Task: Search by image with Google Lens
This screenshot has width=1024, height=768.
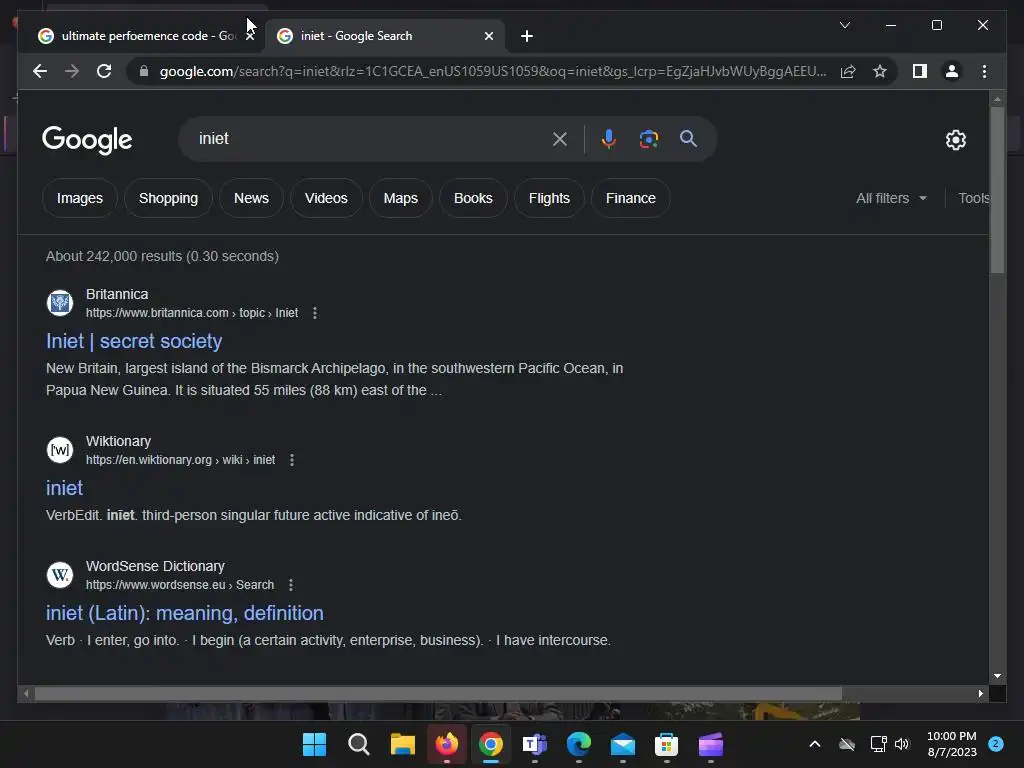Action: tap(648, 138)
